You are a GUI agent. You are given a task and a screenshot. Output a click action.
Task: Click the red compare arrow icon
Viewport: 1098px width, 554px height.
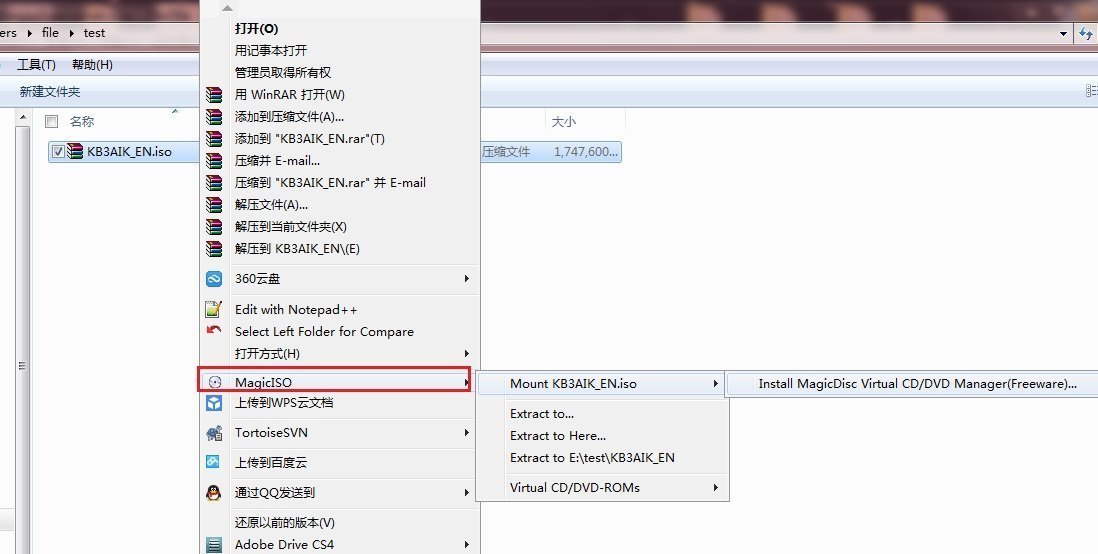pyautogui.click(x=214, y=329)
